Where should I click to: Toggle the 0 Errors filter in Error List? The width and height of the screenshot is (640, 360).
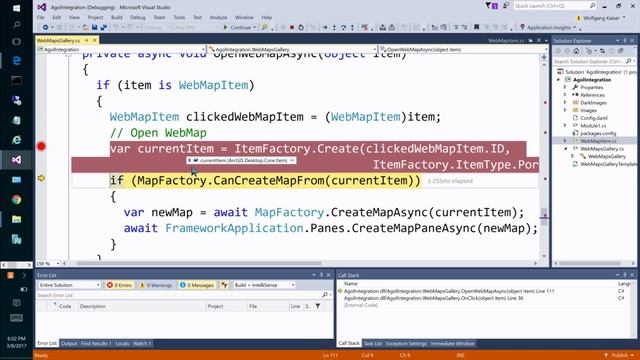(x=120, y=285)
